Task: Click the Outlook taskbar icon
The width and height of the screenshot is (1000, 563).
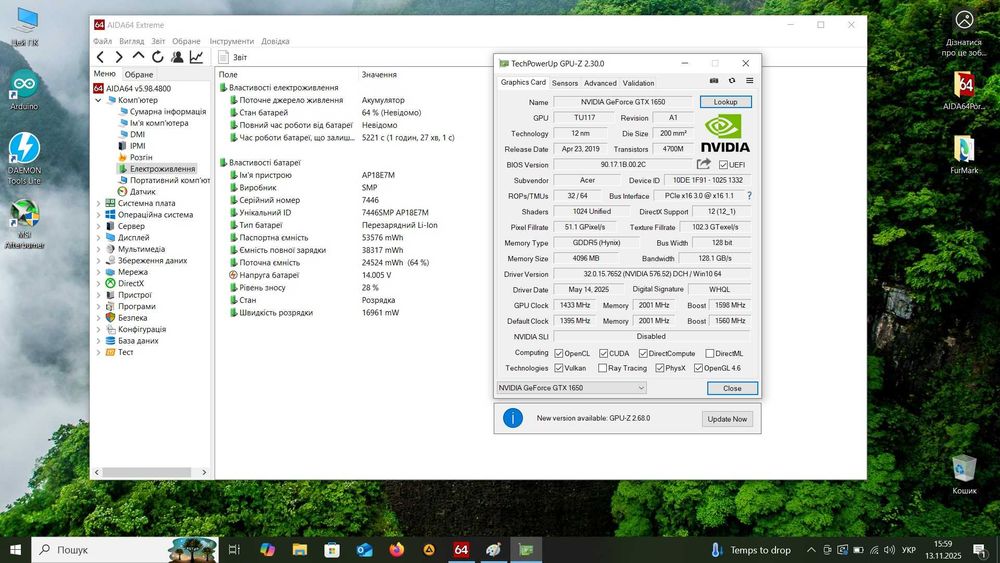Action: coord(364,549)
